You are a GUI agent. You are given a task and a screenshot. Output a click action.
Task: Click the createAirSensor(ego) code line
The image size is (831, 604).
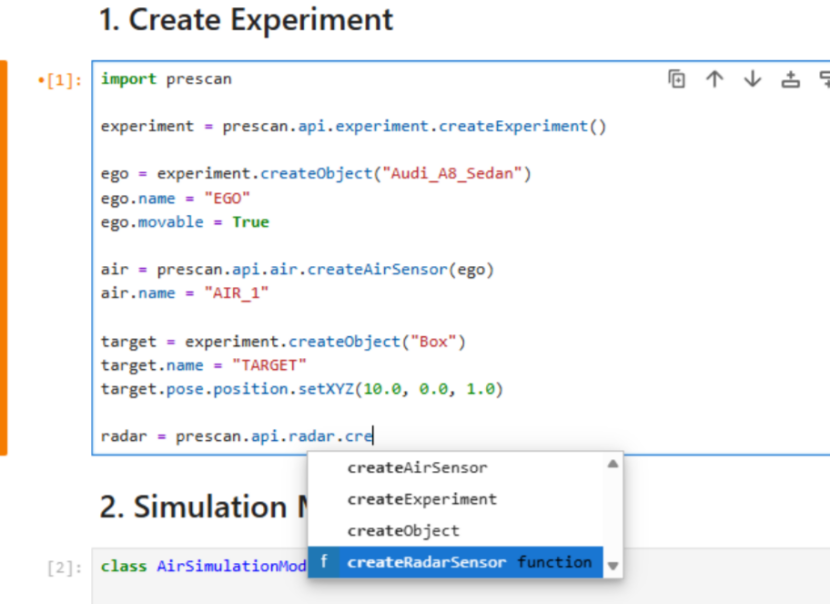click(x=297, y=270)
